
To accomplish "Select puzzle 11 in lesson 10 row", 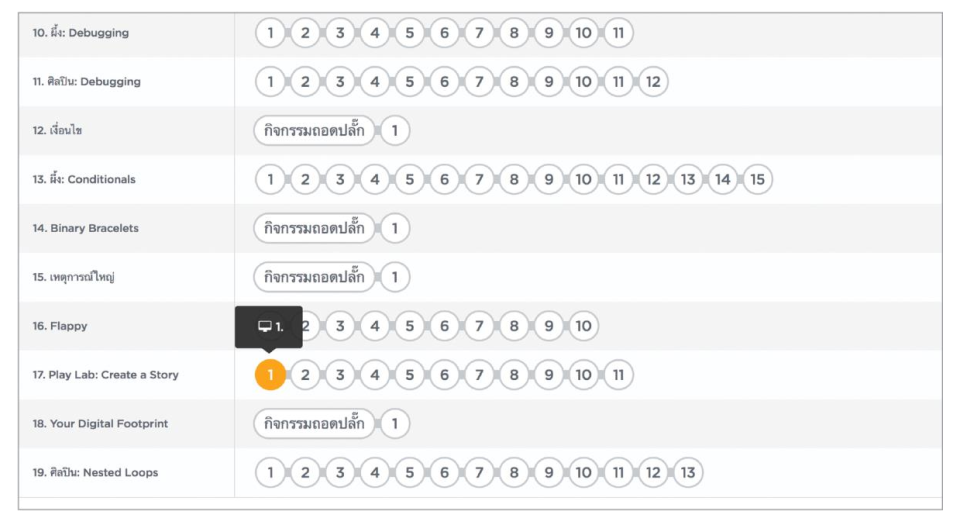I will coord(618,33).
